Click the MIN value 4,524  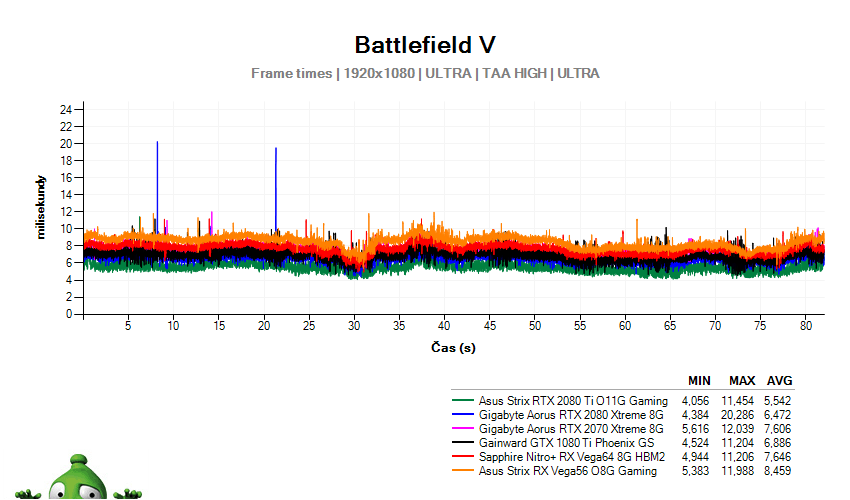point(695,443)
